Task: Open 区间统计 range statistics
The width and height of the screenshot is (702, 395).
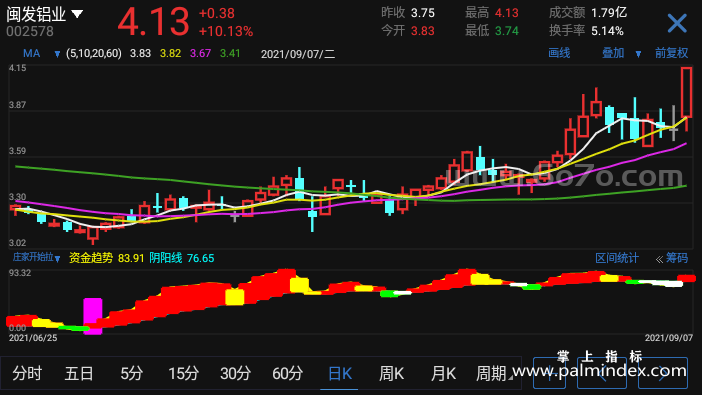Action: pos(617,258)
